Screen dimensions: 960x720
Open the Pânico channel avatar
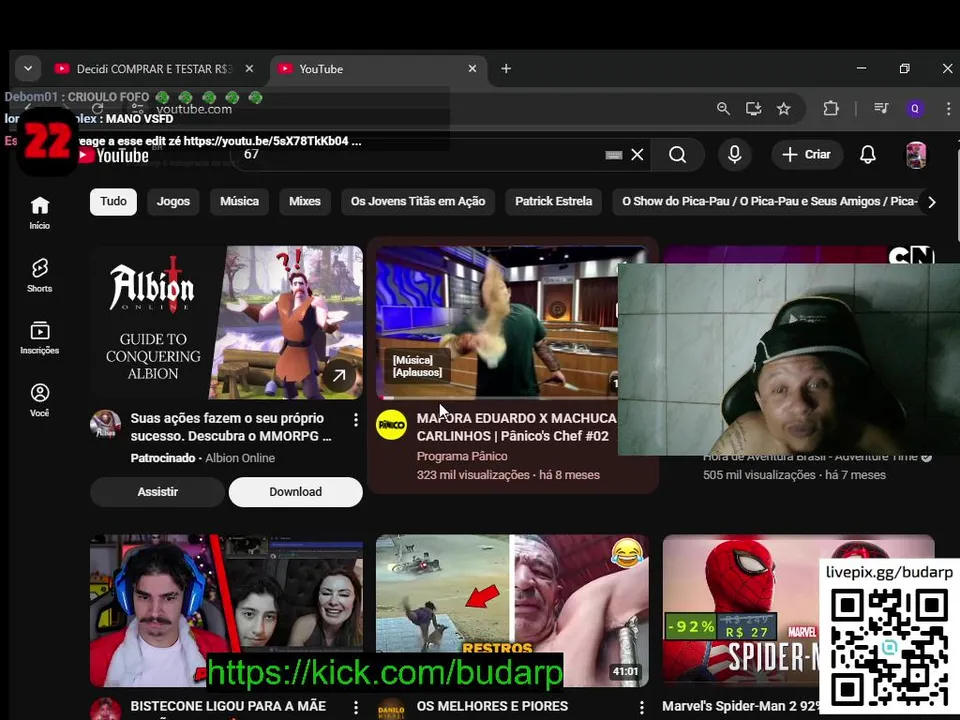click(391, 424)
